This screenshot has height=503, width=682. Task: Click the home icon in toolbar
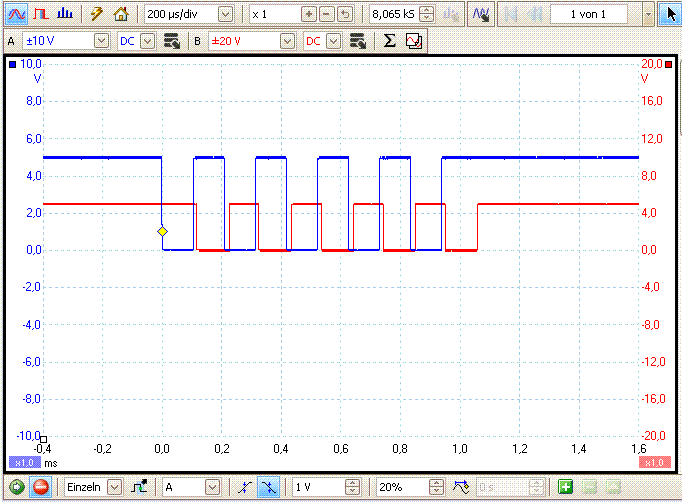121,14
